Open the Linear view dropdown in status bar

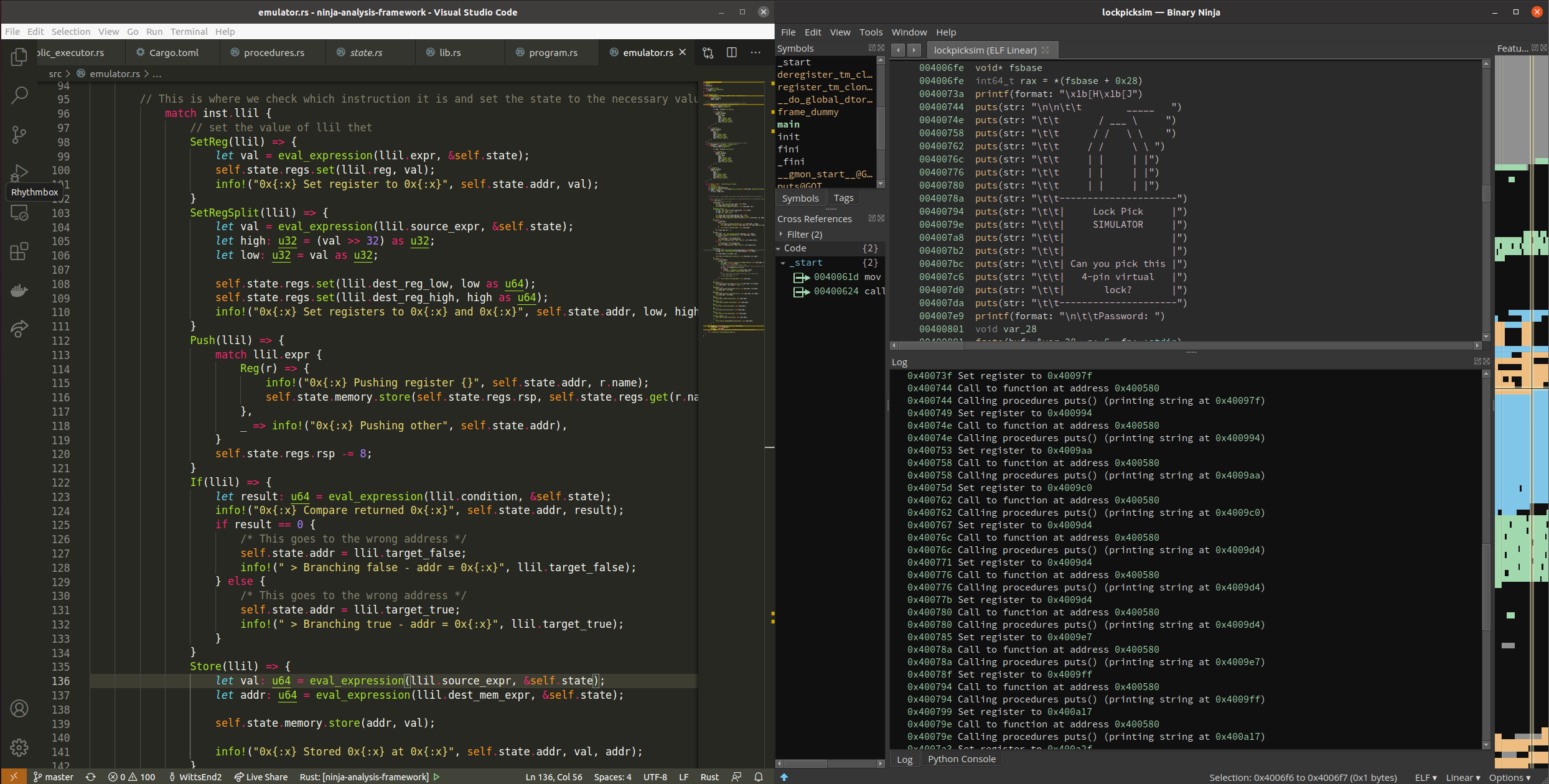pos(1462,778)
